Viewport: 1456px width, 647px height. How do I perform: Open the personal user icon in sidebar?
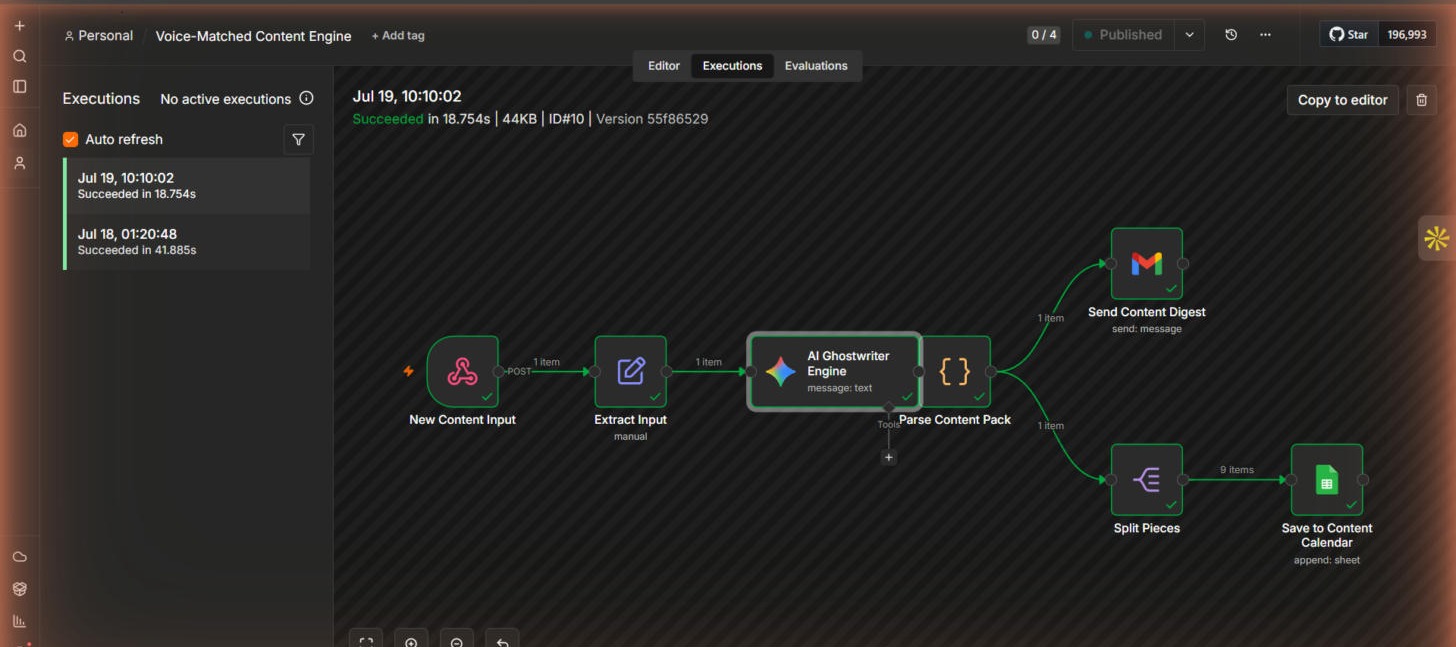click(19, 163)
